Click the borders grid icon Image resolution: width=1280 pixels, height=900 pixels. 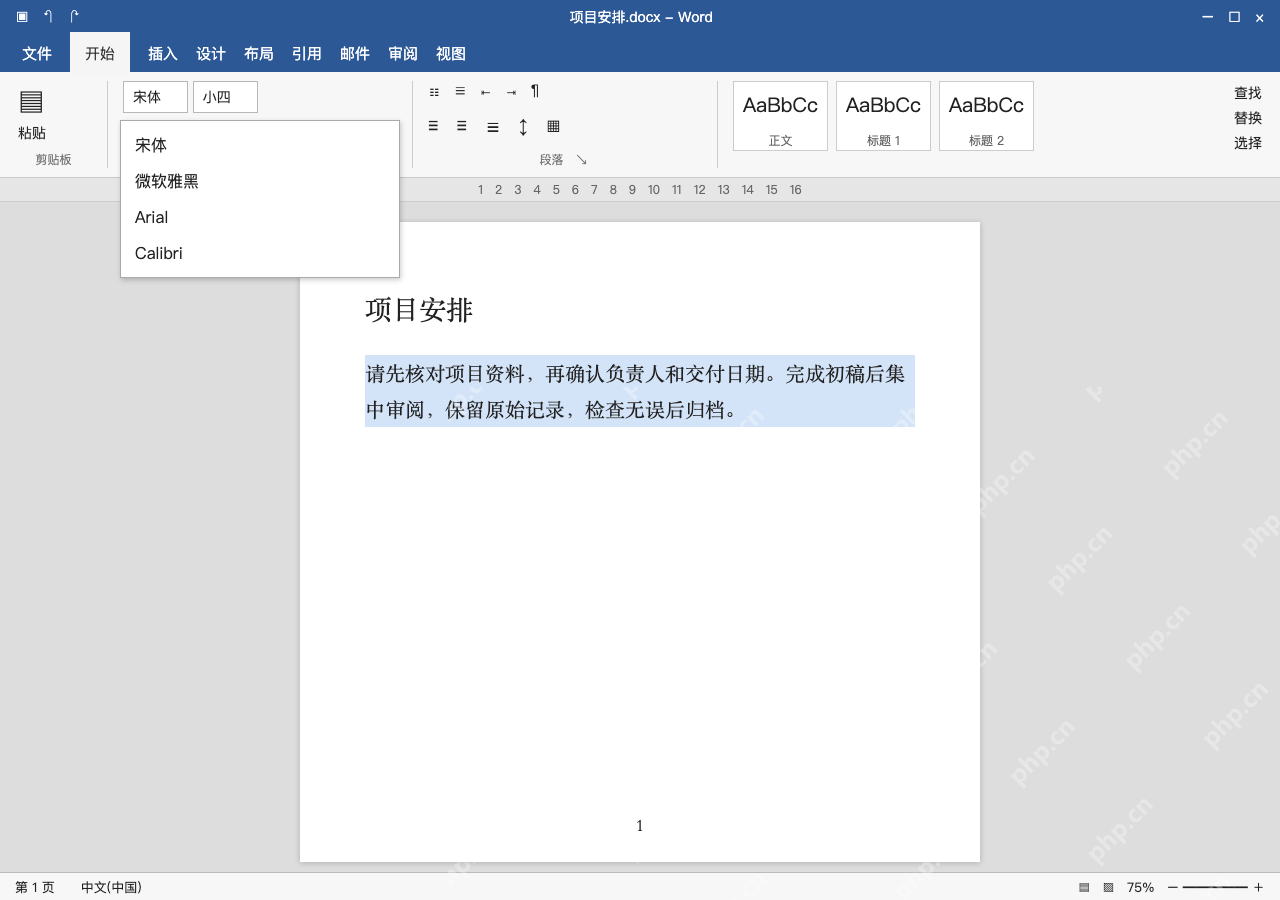pos(553,126)
